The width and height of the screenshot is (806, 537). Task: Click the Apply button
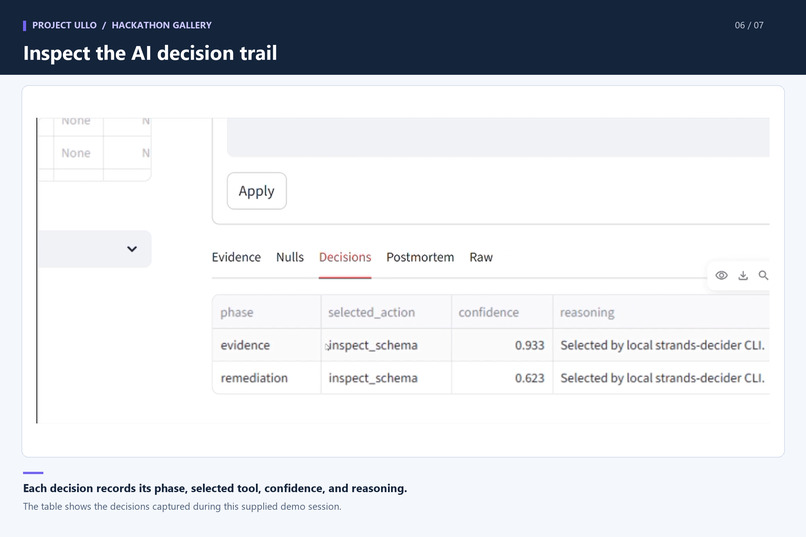click(x=257, y=191)
